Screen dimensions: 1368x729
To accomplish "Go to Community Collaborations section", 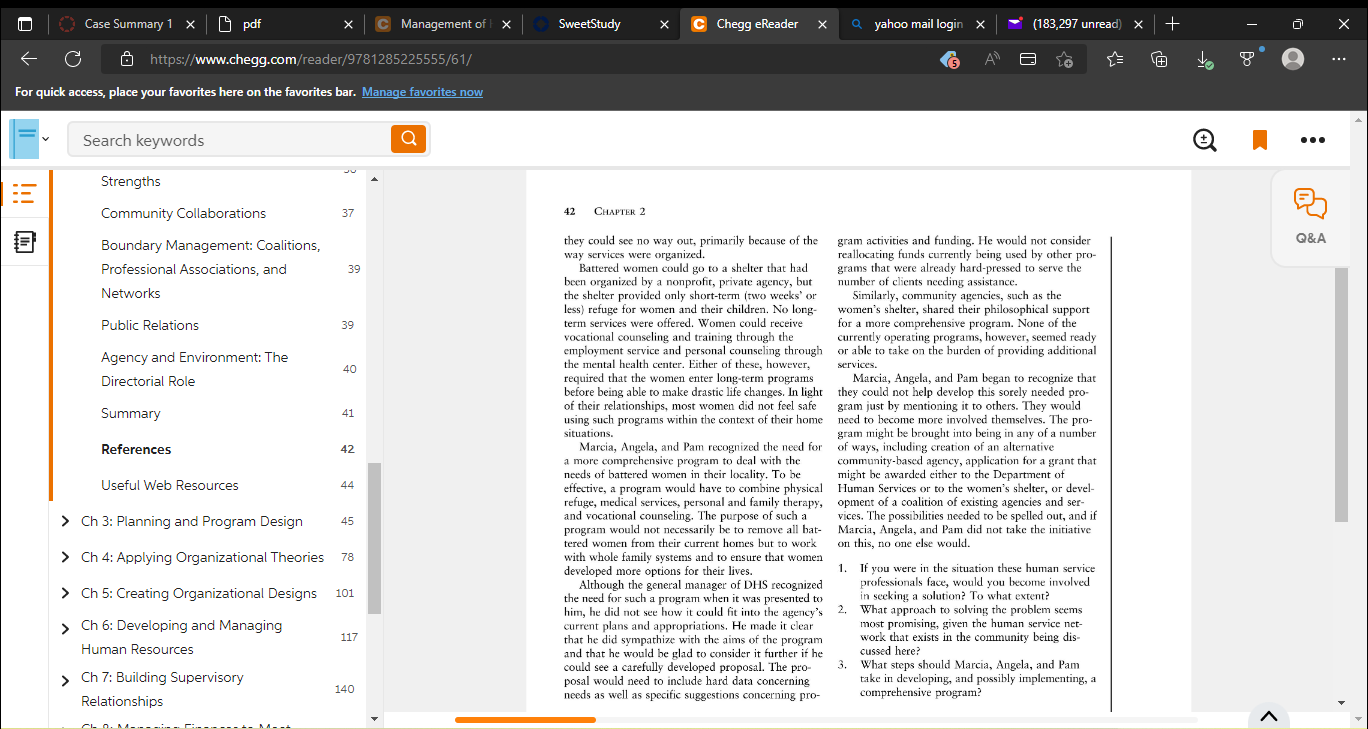I will click(184, 213).
